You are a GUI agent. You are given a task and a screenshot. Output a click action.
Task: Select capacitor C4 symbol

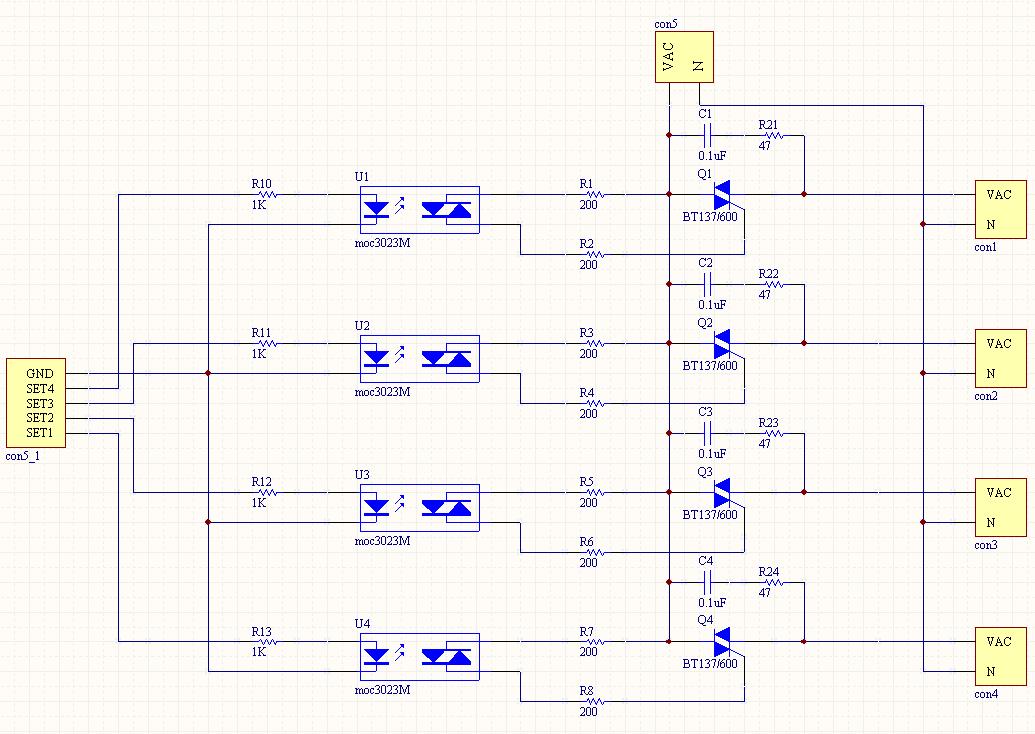pos(707,582)
